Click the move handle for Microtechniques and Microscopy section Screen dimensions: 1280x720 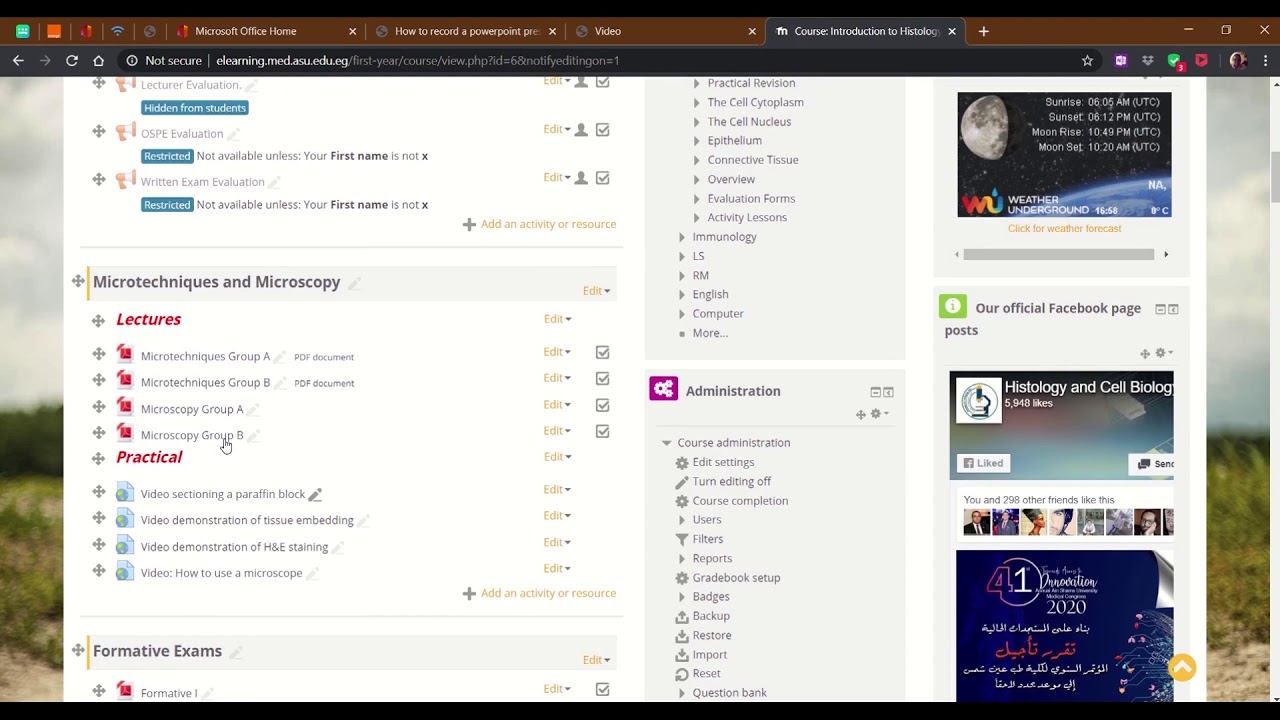(x=78, y=282)
